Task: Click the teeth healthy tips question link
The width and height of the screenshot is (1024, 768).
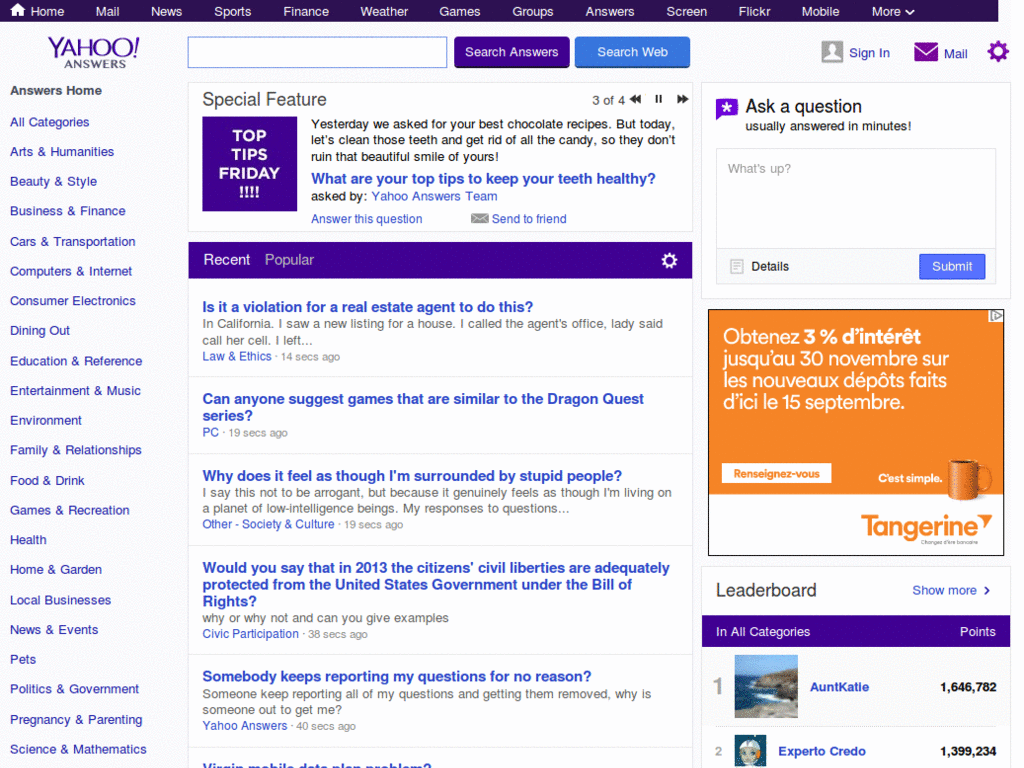Action: [x=483, y=179]
